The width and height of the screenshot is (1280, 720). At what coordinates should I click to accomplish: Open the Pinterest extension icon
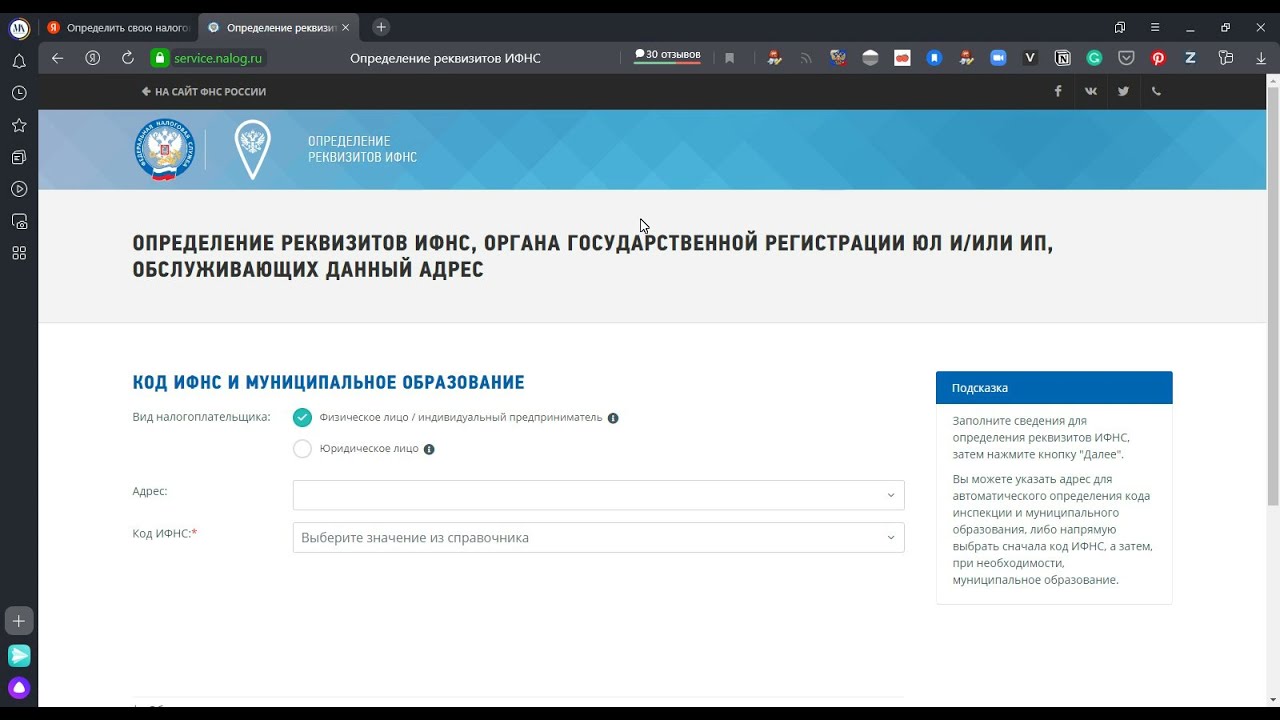tap(1158, 58)
